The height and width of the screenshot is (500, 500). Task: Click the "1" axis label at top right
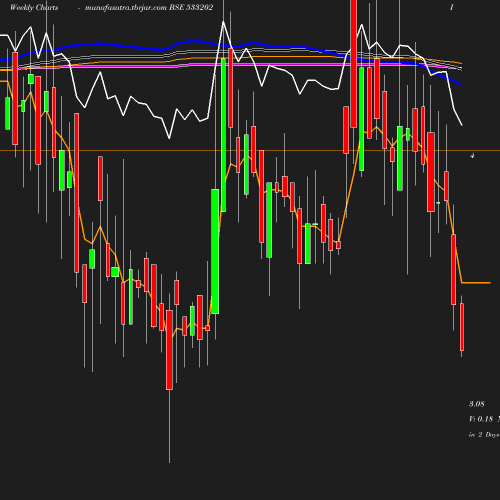(x=452, y=7)
